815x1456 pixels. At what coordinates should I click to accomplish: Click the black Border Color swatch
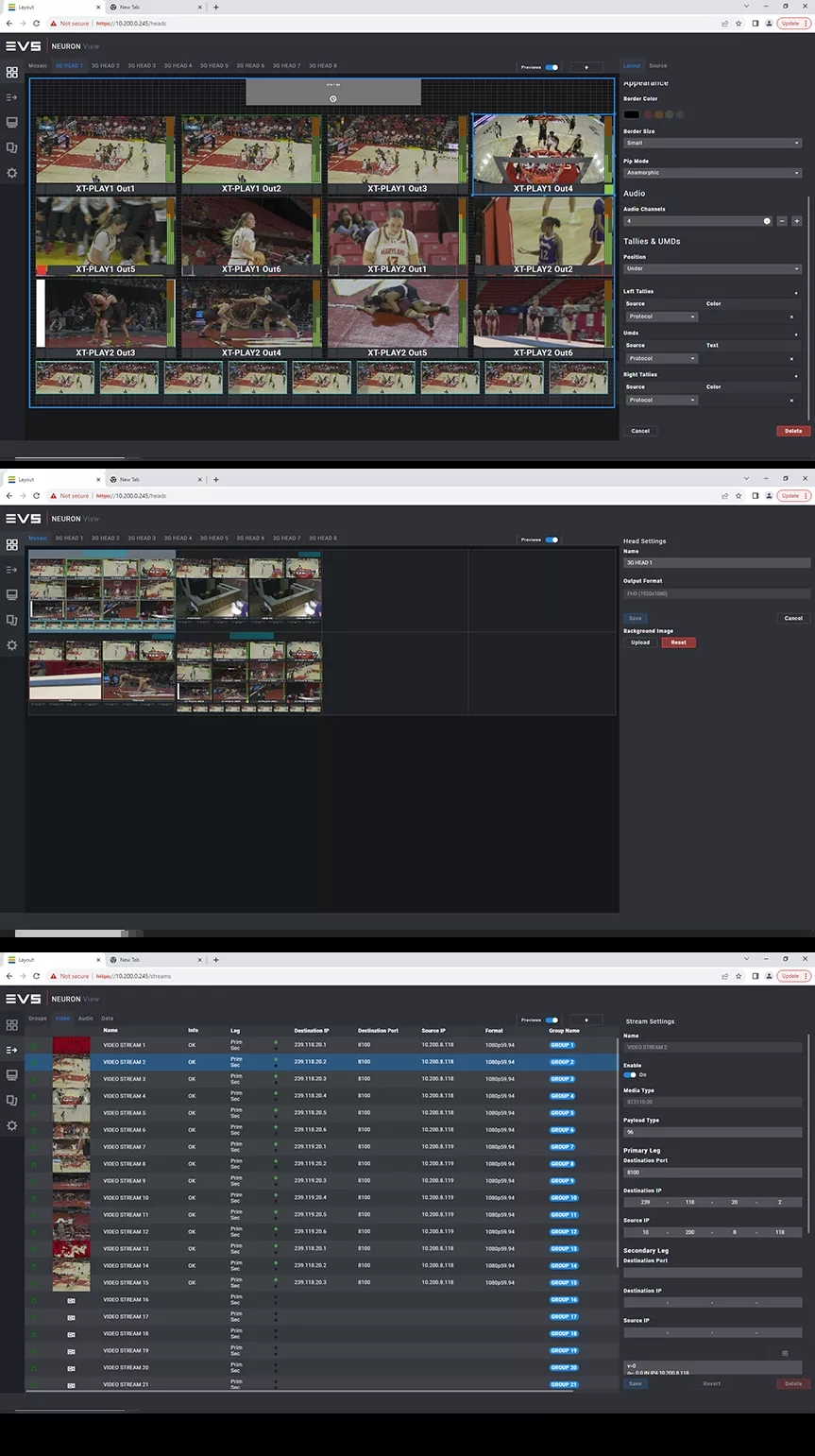click(x=631, y=114)
